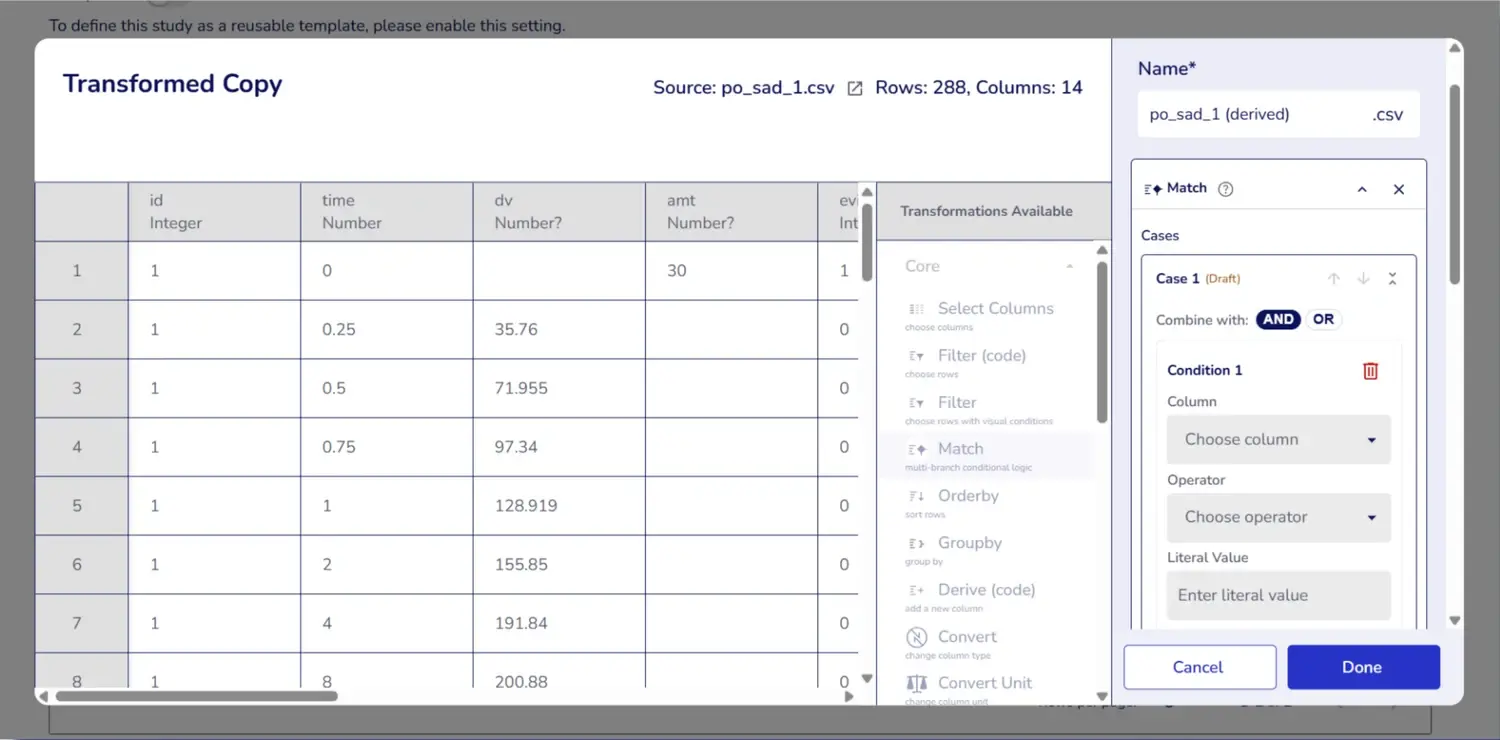Image resolution: width=1500 pixels, height=740 pixels.
Task: Close the Match transformation panel
Action: (x=1399, y=189)
